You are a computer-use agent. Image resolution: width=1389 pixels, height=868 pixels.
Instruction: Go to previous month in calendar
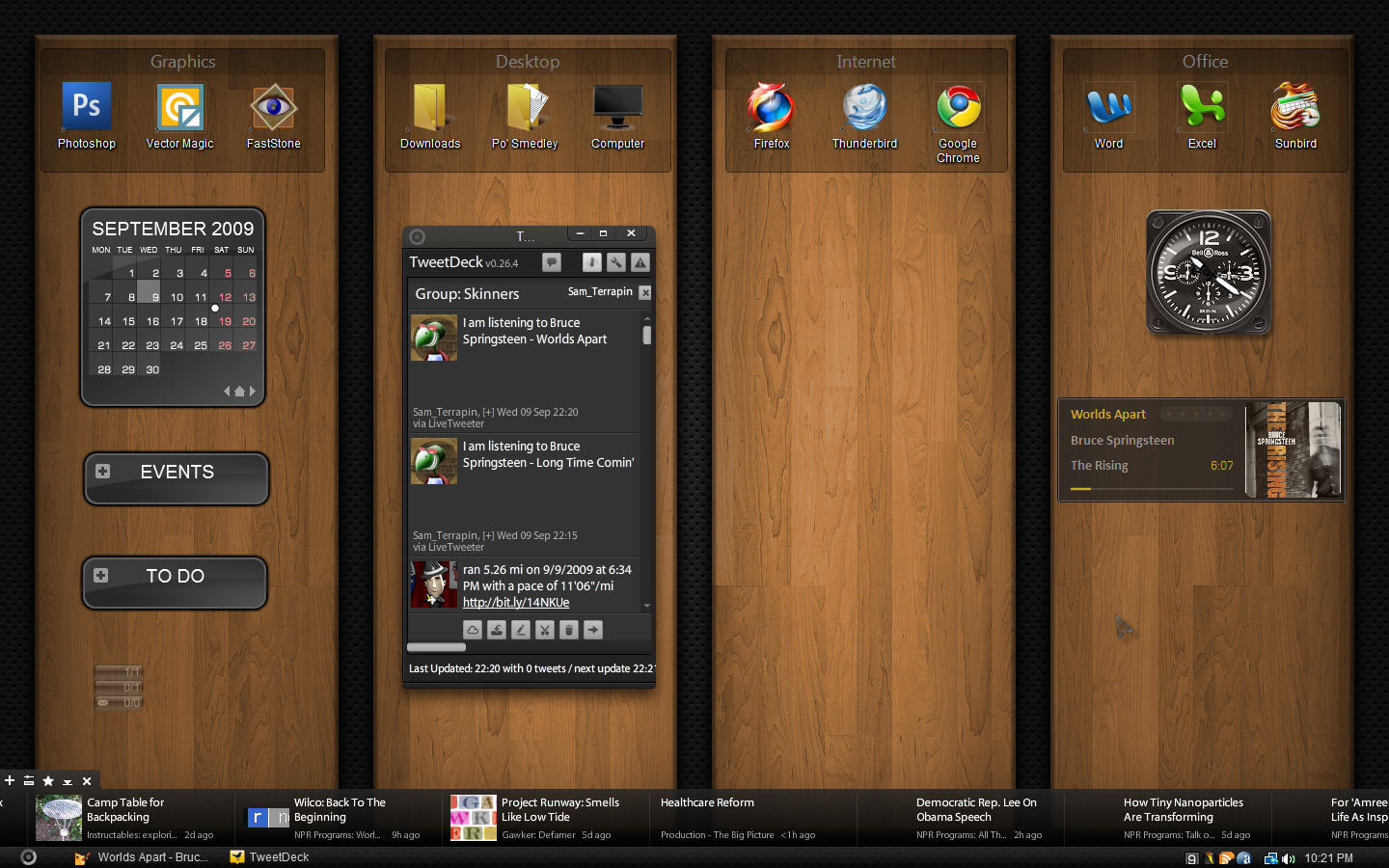point(227,392)
